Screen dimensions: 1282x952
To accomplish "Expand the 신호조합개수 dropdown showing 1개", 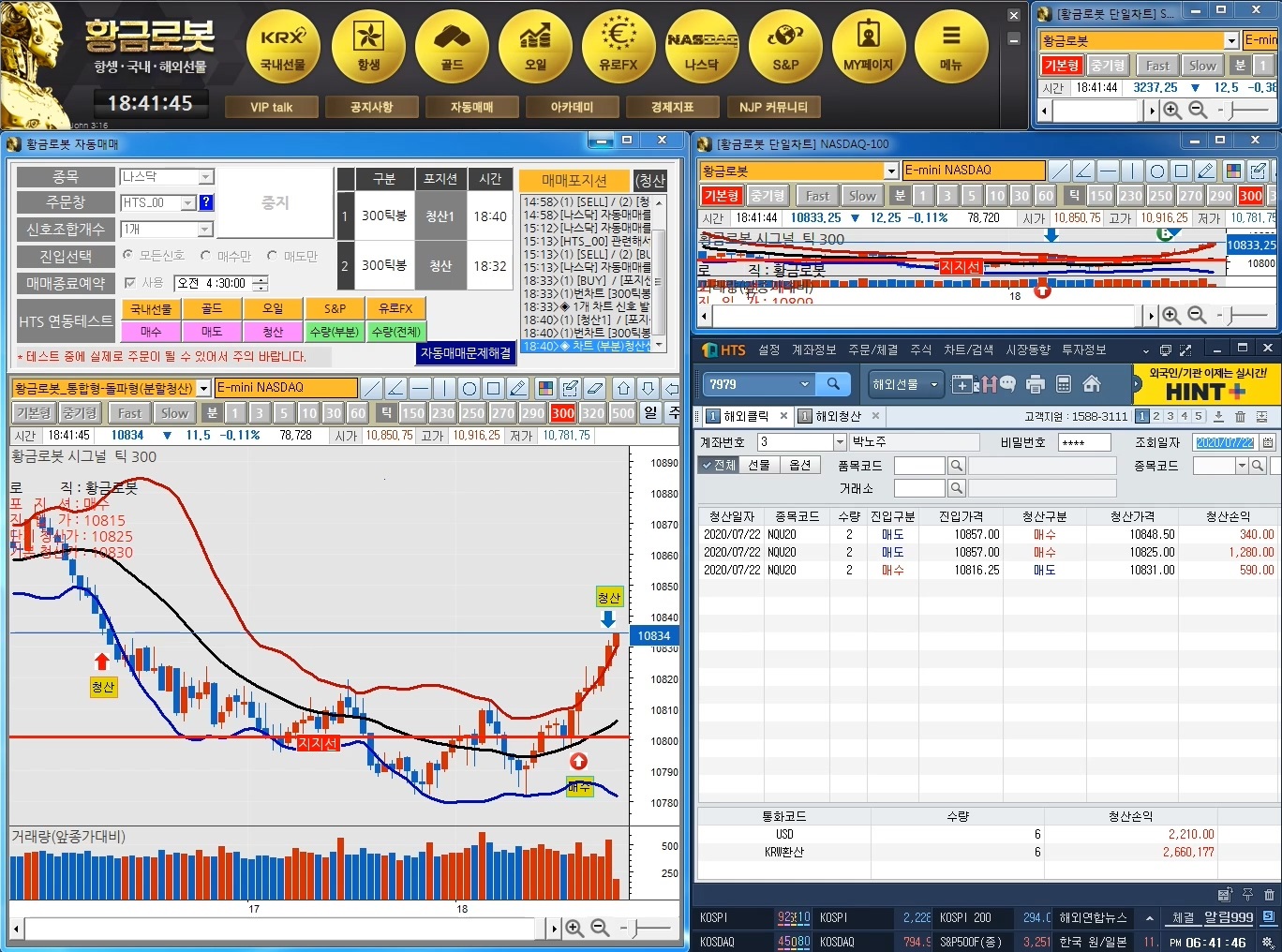I will (206, 230).
